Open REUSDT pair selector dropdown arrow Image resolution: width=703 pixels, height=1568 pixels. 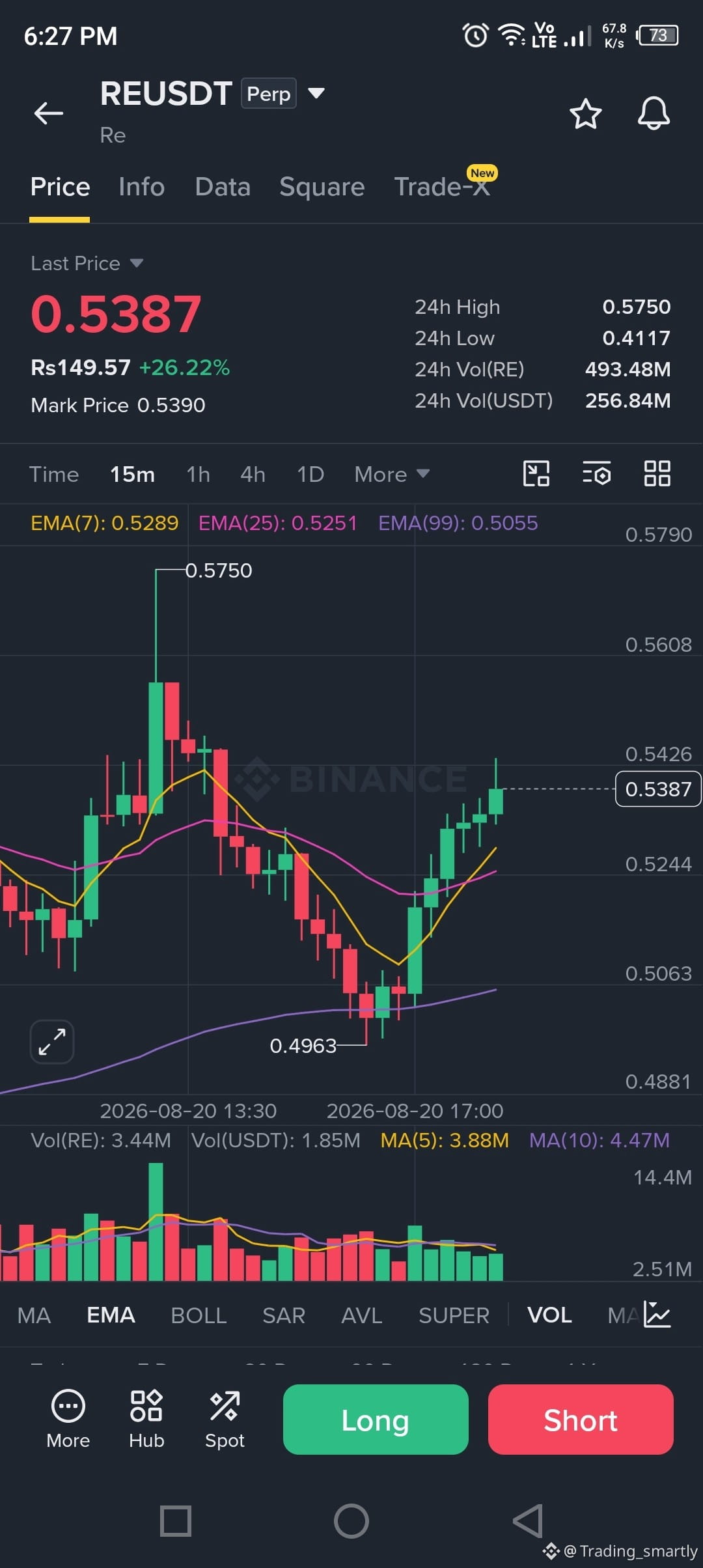316,93
